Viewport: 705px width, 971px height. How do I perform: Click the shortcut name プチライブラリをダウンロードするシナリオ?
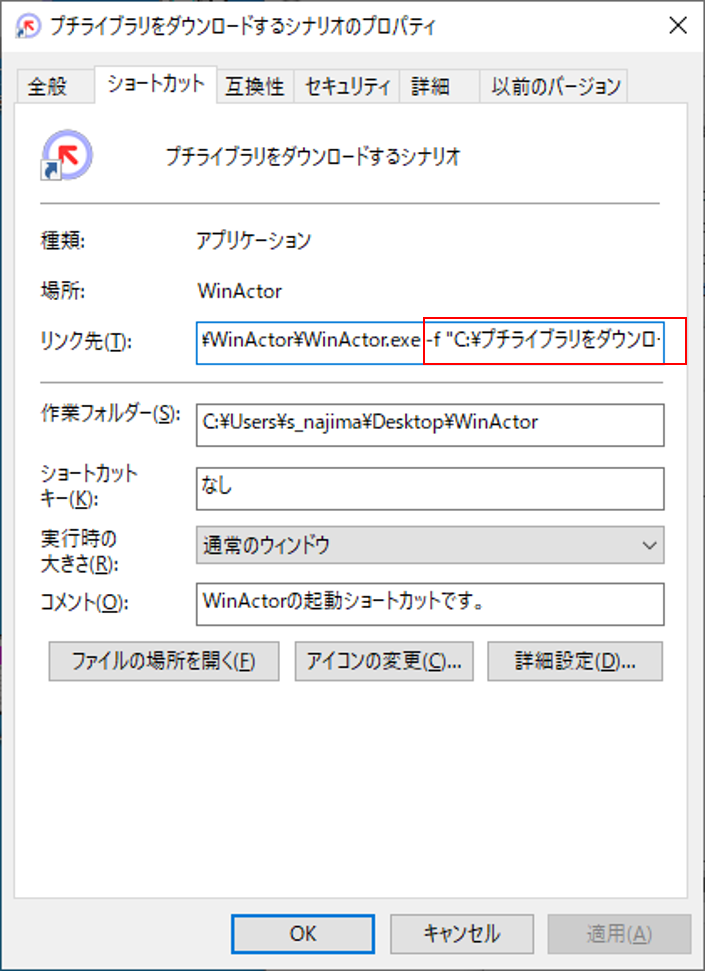click(x=313, y=156)
